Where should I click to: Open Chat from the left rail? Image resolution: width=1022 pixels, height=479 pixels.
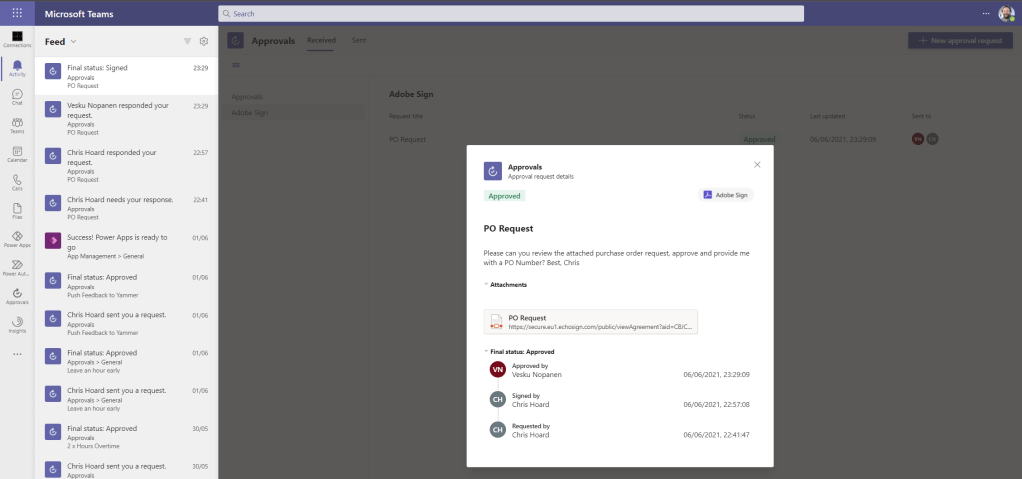click(x=17, y=96)
